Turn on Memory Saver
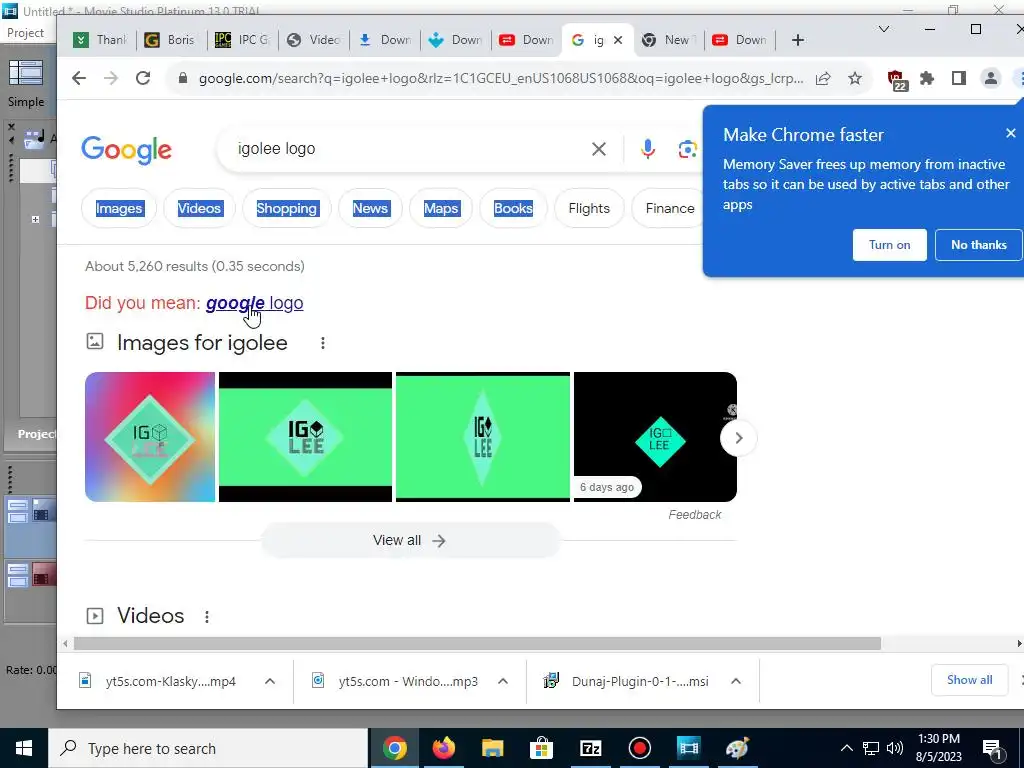This screenshot has height=768, width=1024. click(x=889, y=245)
